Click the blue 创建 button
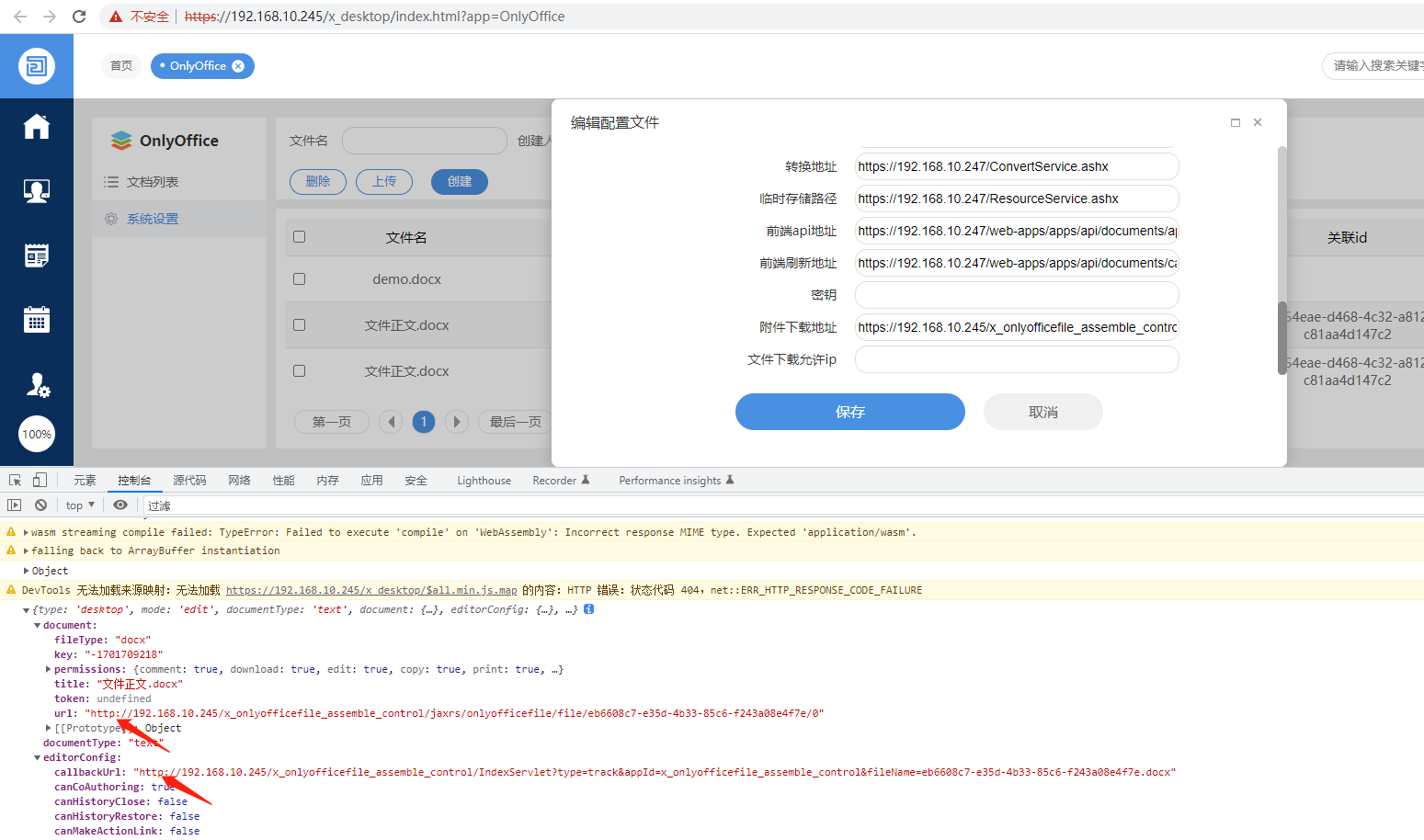The image size is (1424, 840). (x=460, y=182)
